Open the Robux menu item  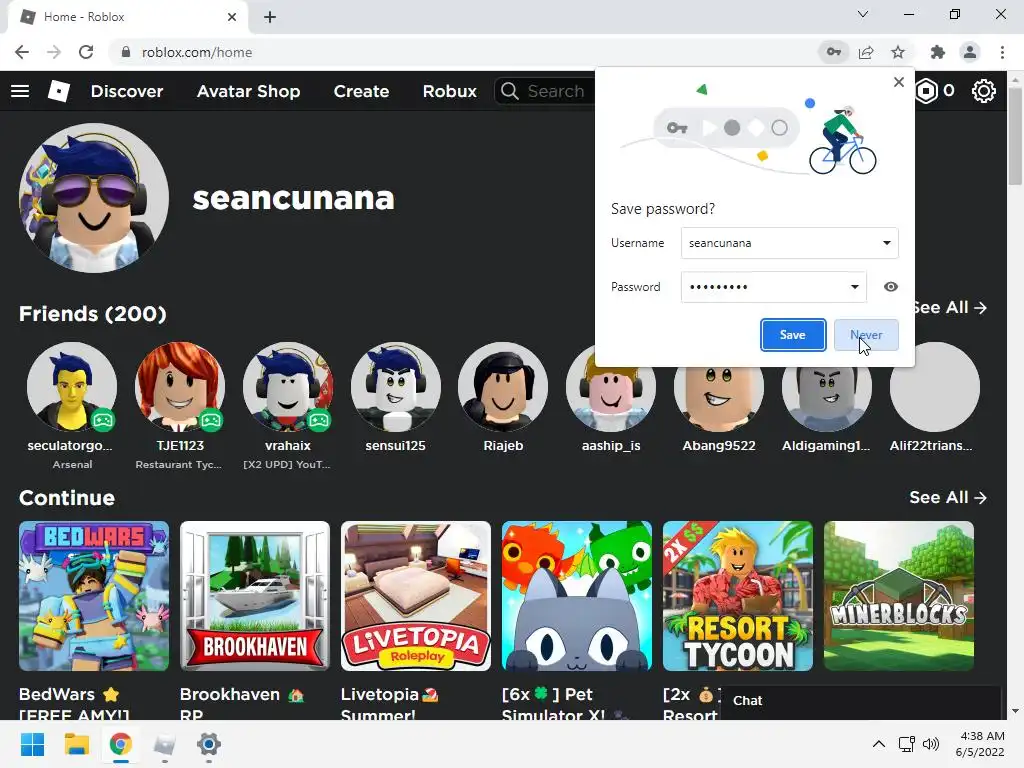tap(449, 91)
